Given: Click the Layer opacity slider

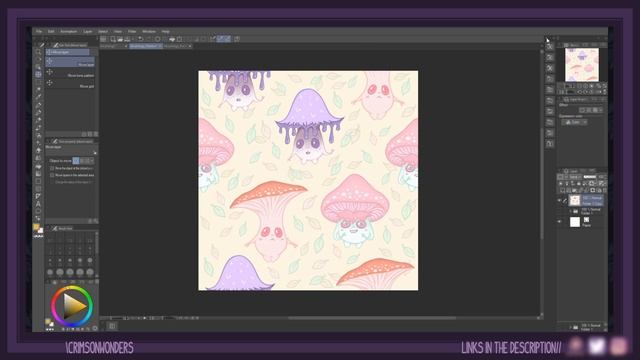Looking at the screenshot, I should (x=590, y=177).
